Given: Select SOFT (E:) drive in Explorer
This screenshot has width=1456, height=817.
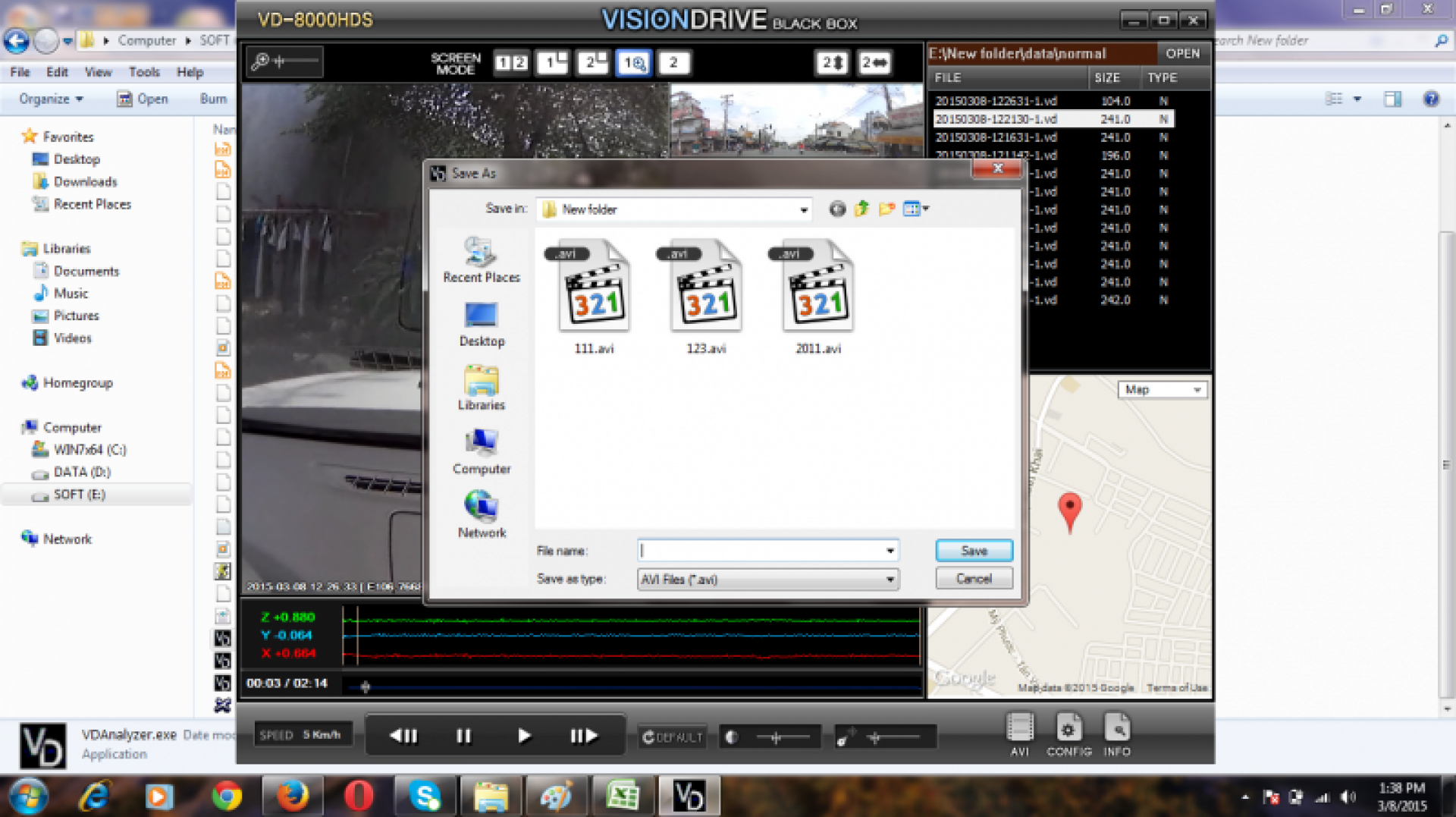Looking at the screenshot, I should click(79, 495).
